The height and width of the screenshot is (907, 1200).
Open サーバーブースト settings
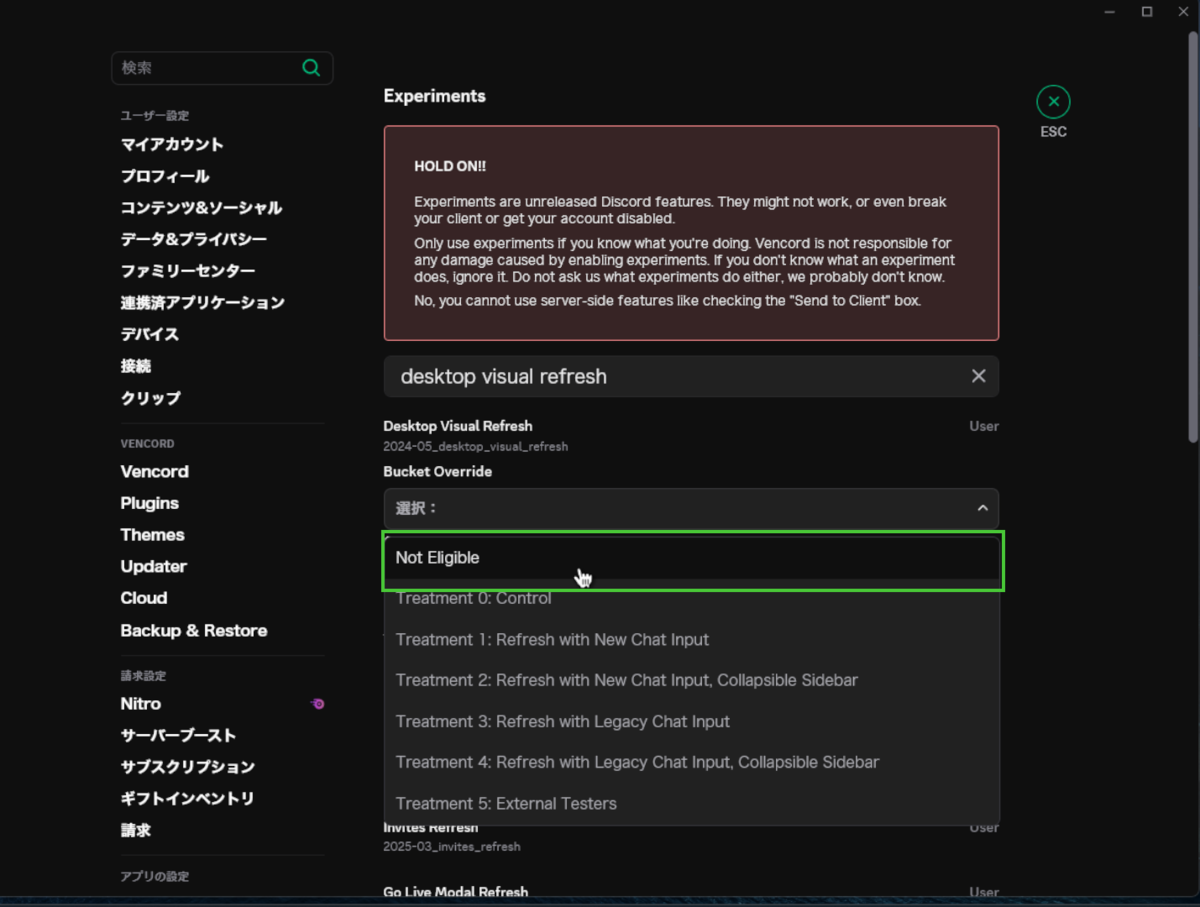coord(179,735)
